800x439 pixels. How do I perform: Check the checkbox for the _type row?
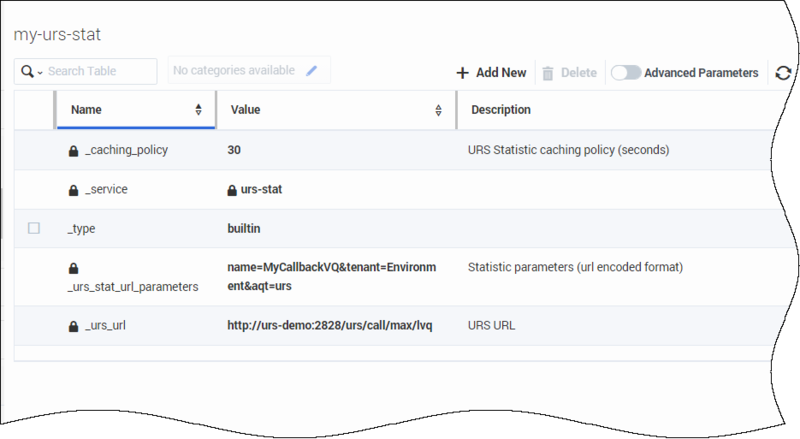pyautogui.click(x=34, y=229)
